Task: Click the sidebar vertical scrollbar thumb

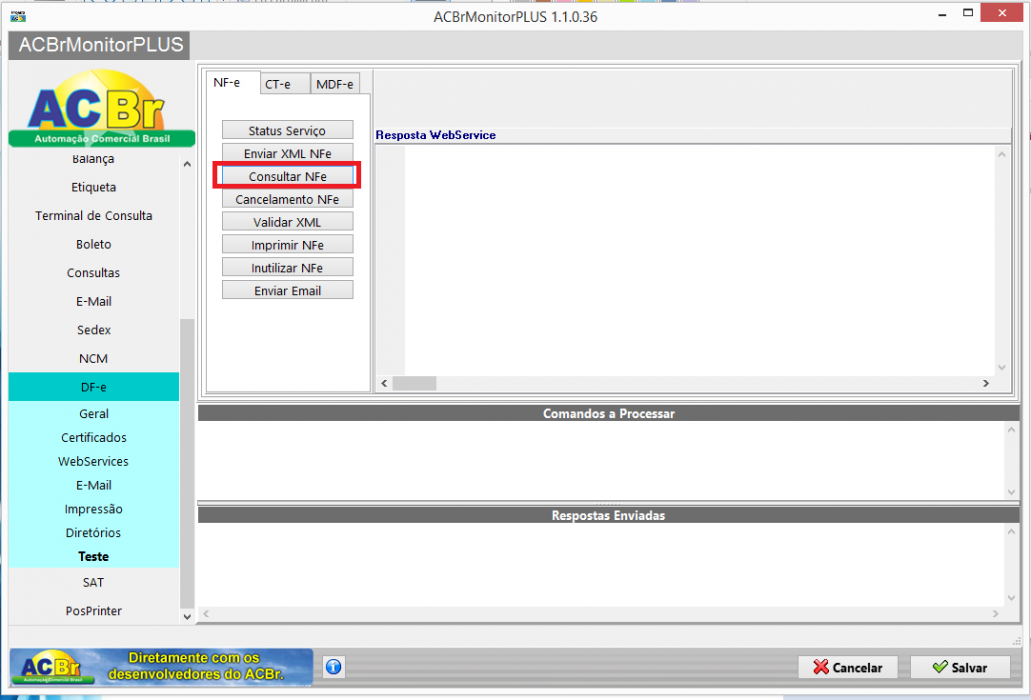Action: pyautogui.click(x=187, y=463)
